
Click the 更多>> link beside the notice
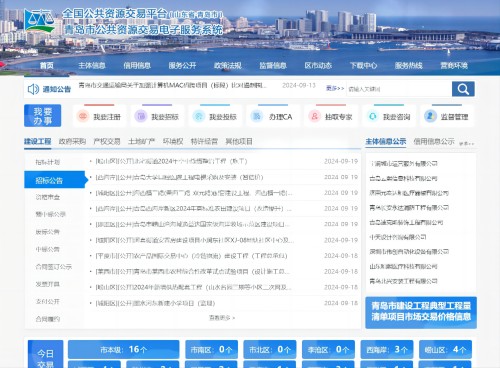click(335, 88)
